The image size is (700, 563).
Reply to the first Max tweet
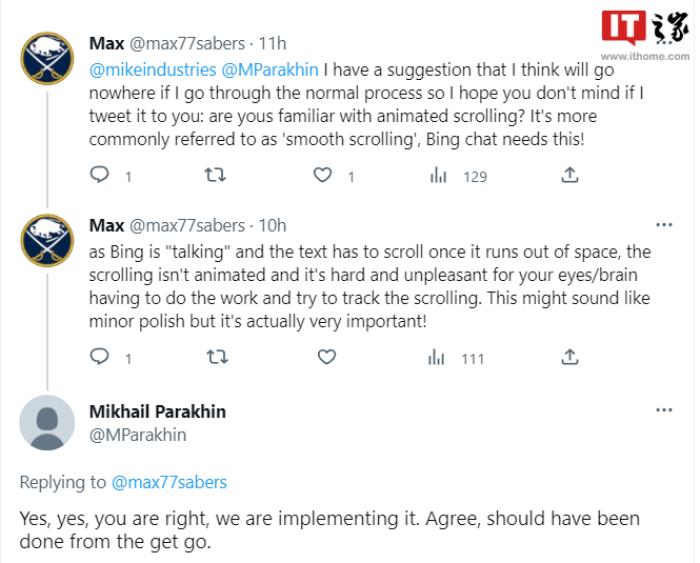99,176
